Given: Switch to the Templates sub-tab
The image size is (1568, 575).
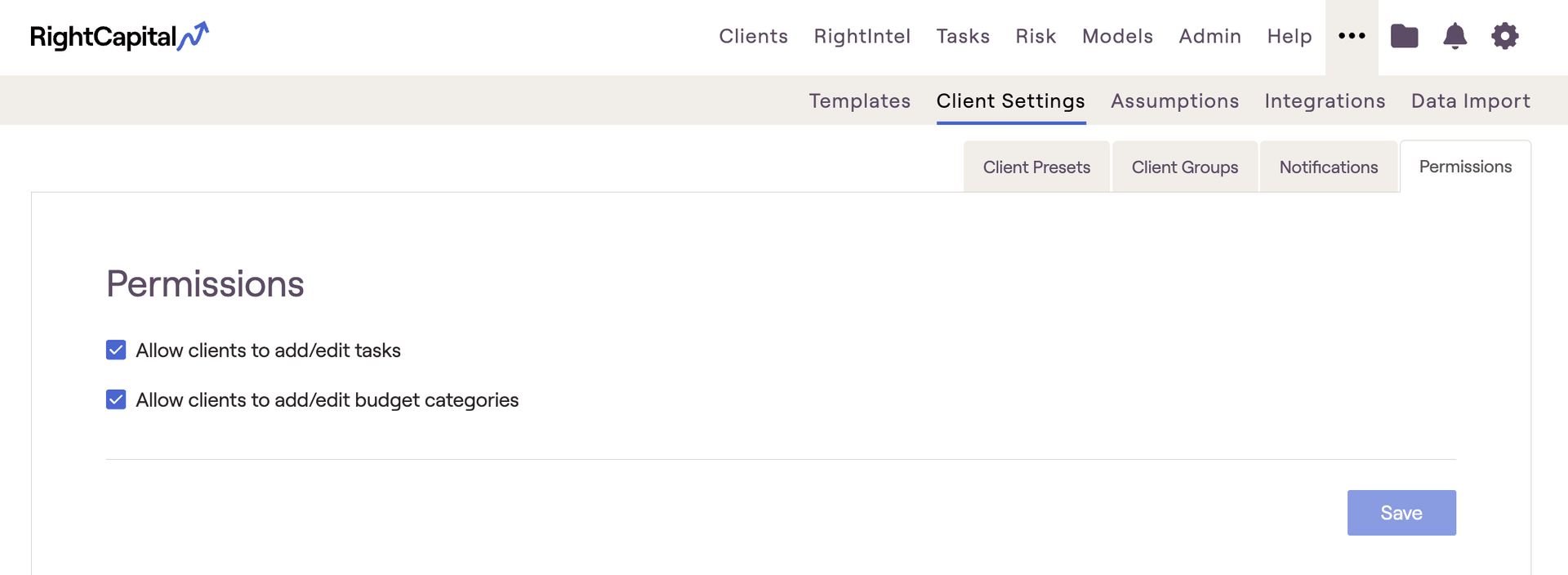Looking at the screenshot, I should click(x=859, y=100).
